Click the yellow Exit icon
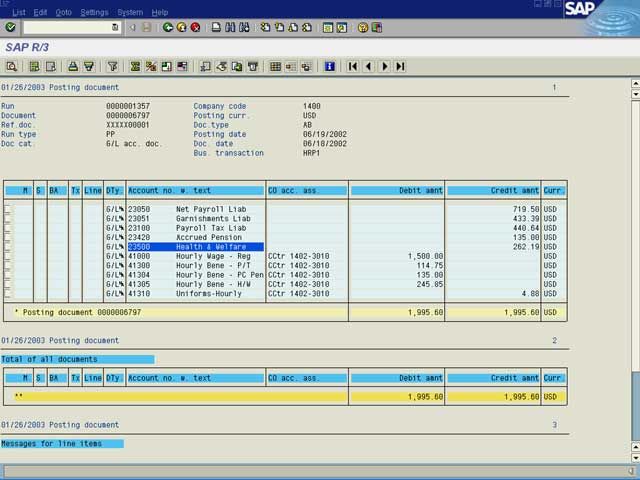This screenshot has width=640, height=480. [x=182, y=27]
